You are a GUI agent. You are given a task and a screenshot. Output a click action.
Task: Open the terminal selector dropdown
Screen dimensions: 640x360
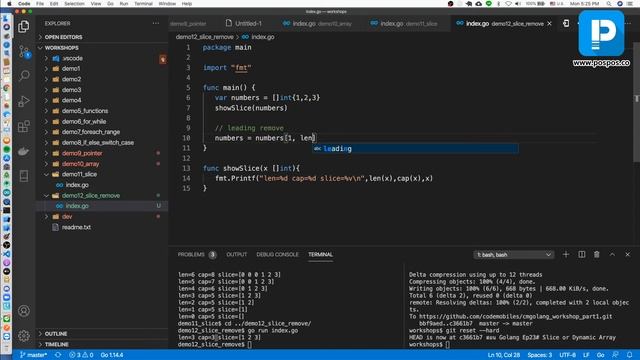513,255
